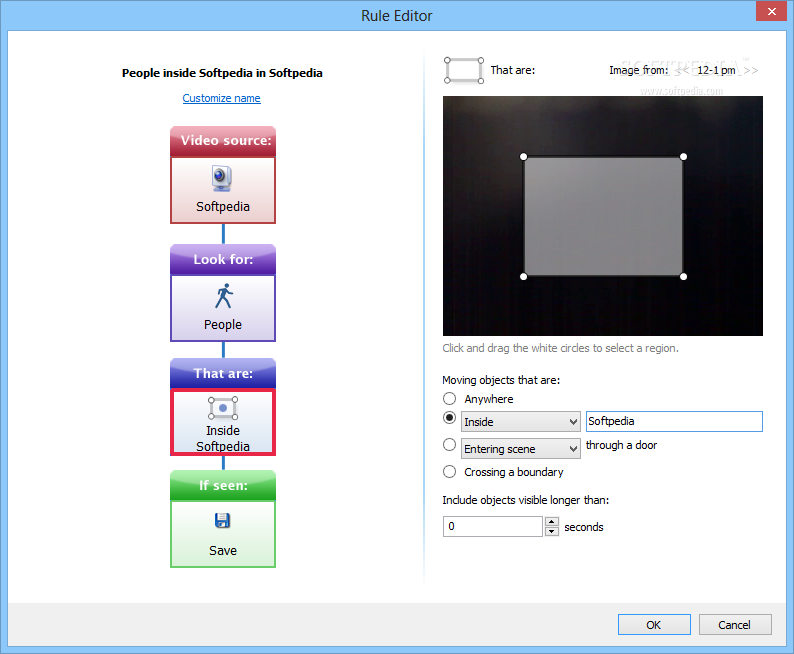The height and width of the screenshot is (654, 794).
Task: Click the top-left white region handle
Action: (524, 157)
